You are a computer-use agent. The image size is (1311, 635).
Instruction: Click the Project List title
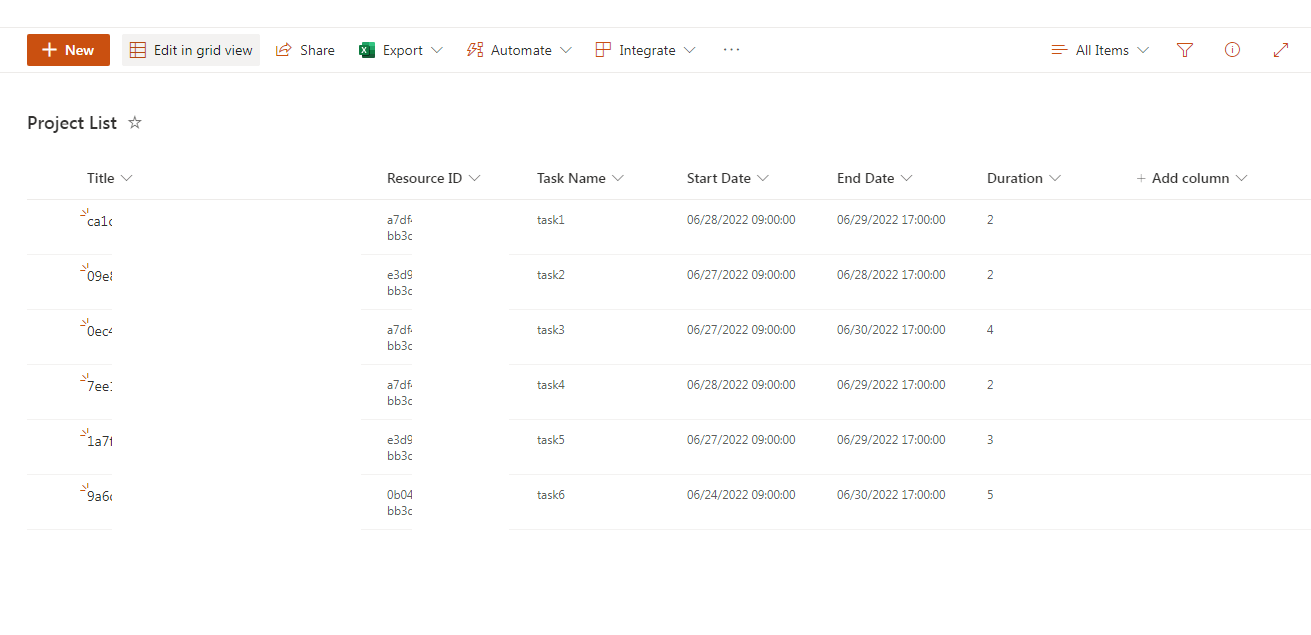click(72, 123)
